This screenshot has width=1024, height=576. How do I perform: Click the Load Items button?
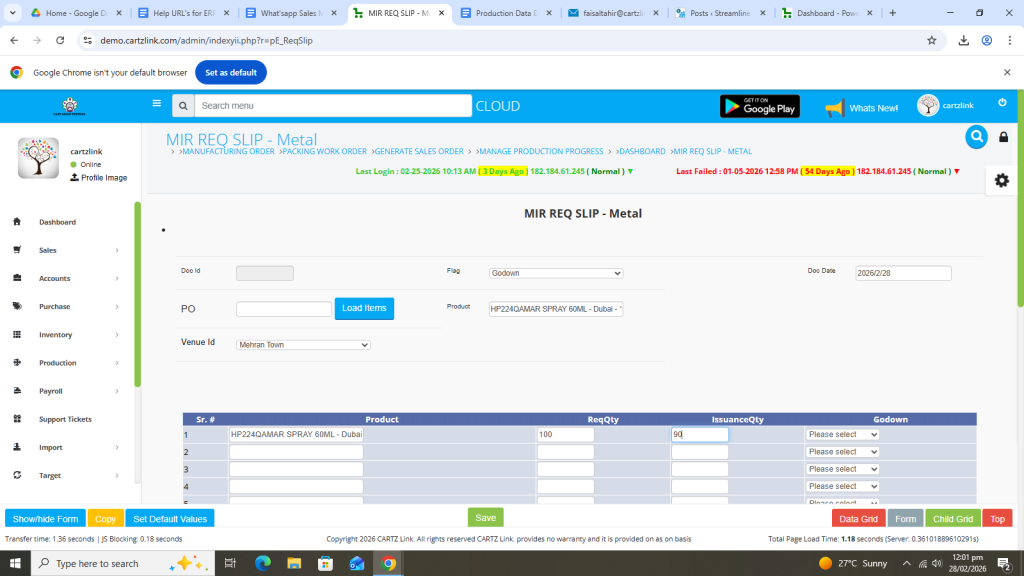[x=364, y=309]
